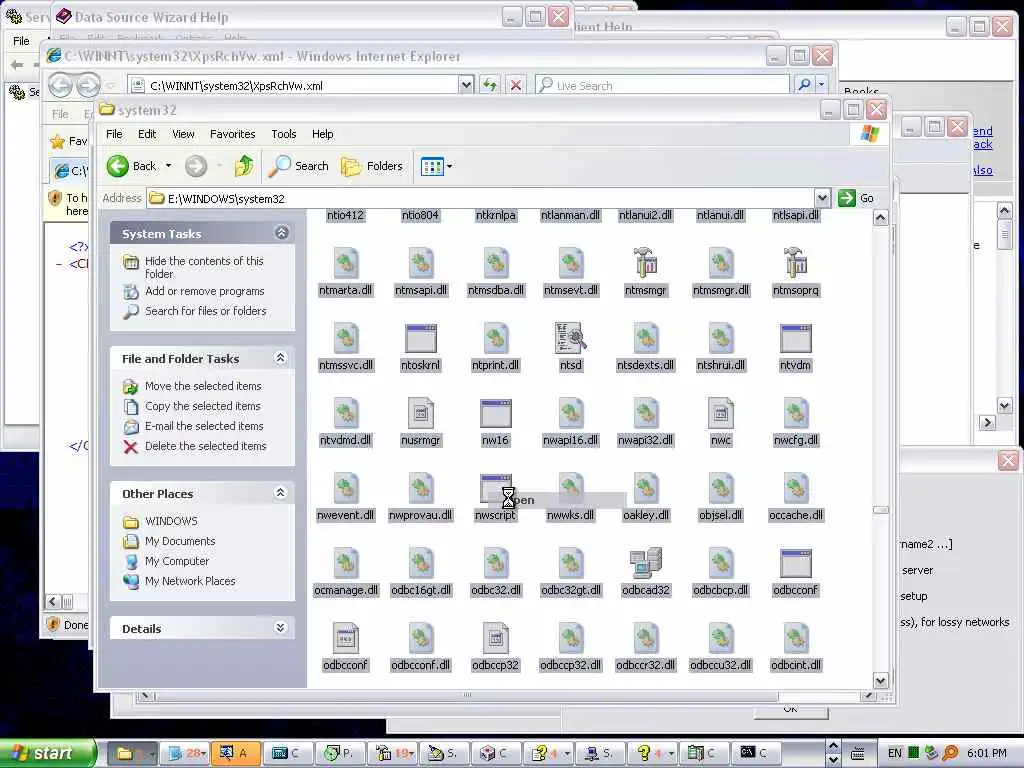Click the address bar showing E:\WINDOWS\system32

(481, 198)
